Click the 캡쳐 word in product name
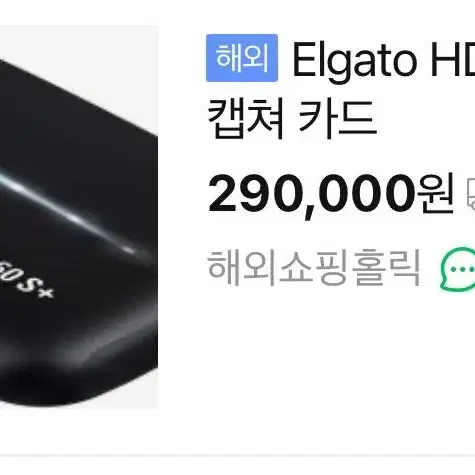The width and height of the screenshot is (475, 475). tap(246, 119)
